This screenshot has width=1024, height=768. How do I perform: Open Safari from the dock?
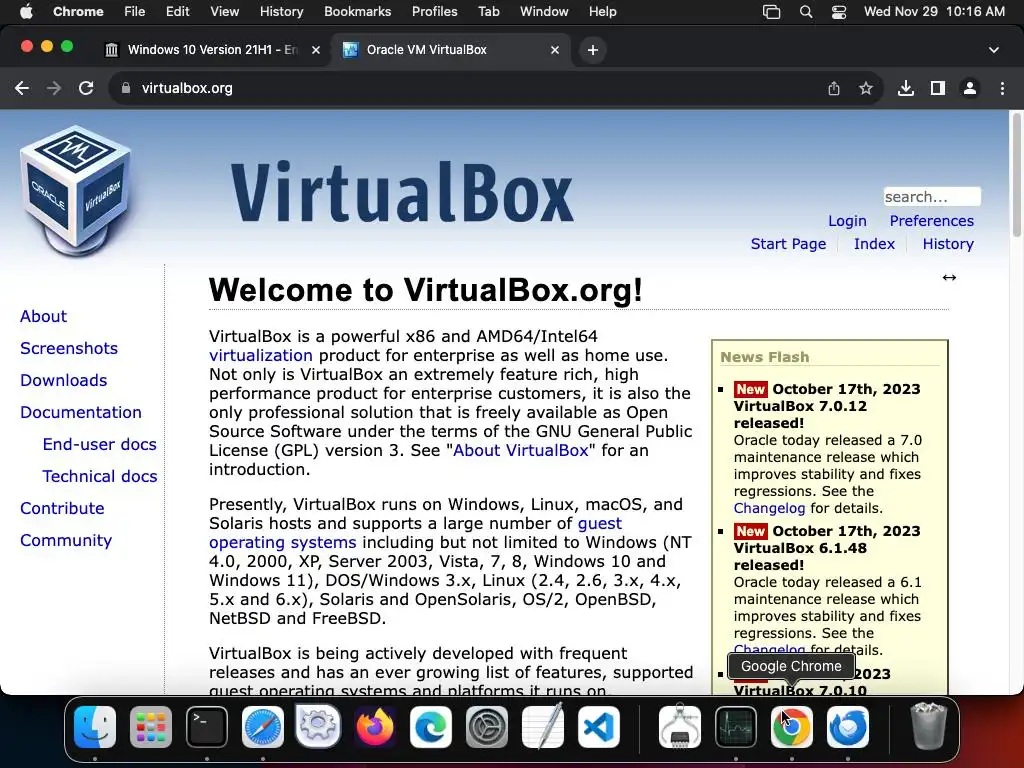click(263, 727)
